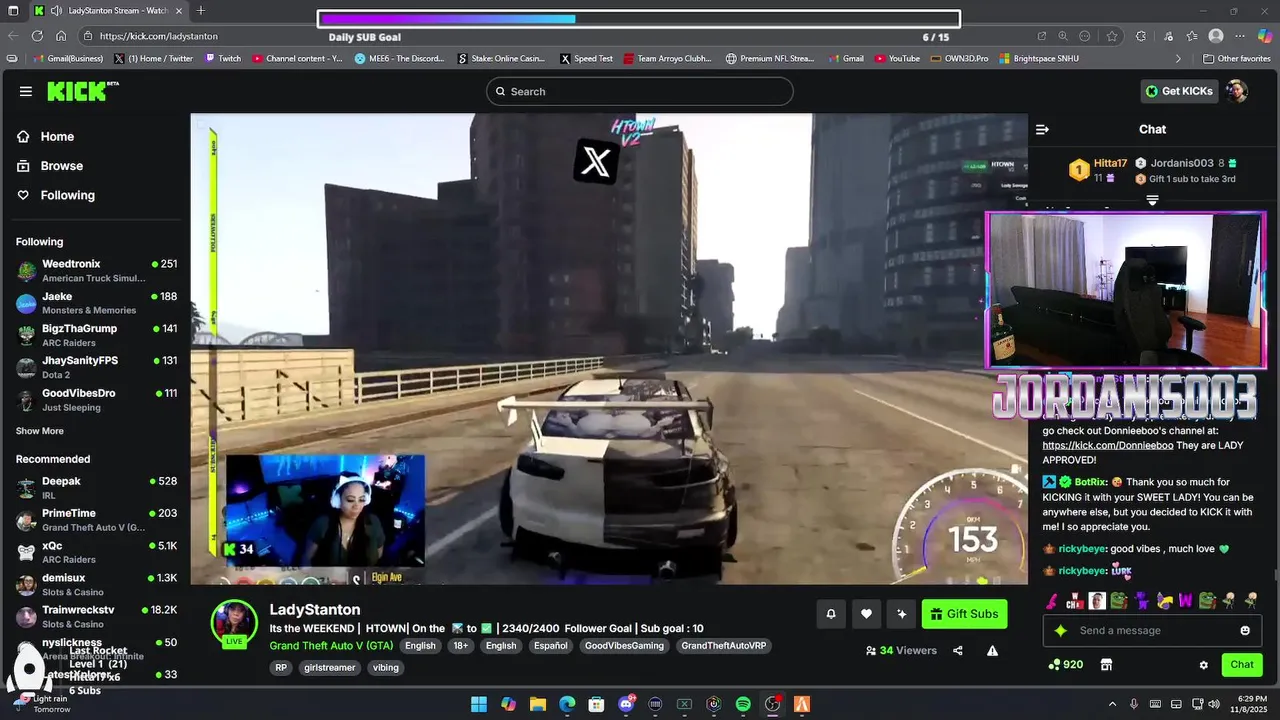Open Spotify from the Windows taskbar
The image size is (1280, 720).
click(743, 704)
